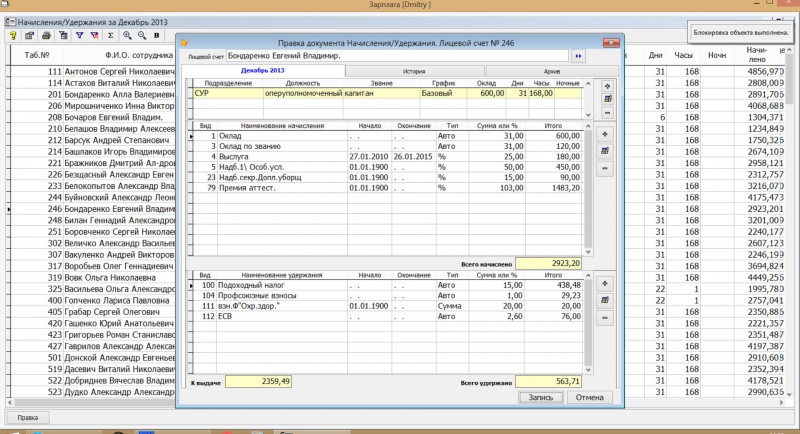The image size is (800, 434).
Task: Click the down arrow of the начисления grid scrollbar
Action: [588, 251]
